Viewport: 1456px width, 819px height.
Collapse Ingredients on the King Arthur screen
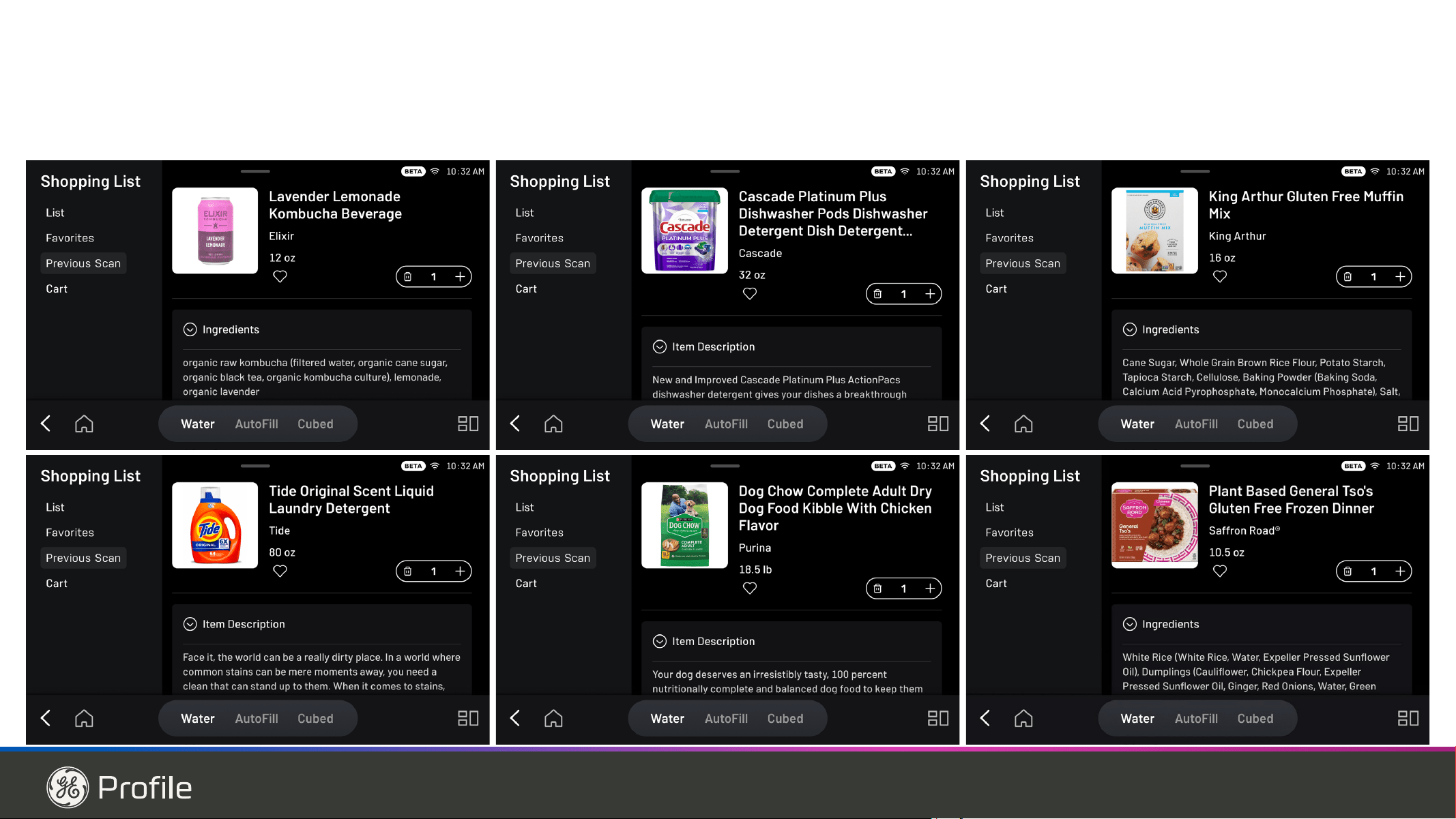pos(1130,329)
